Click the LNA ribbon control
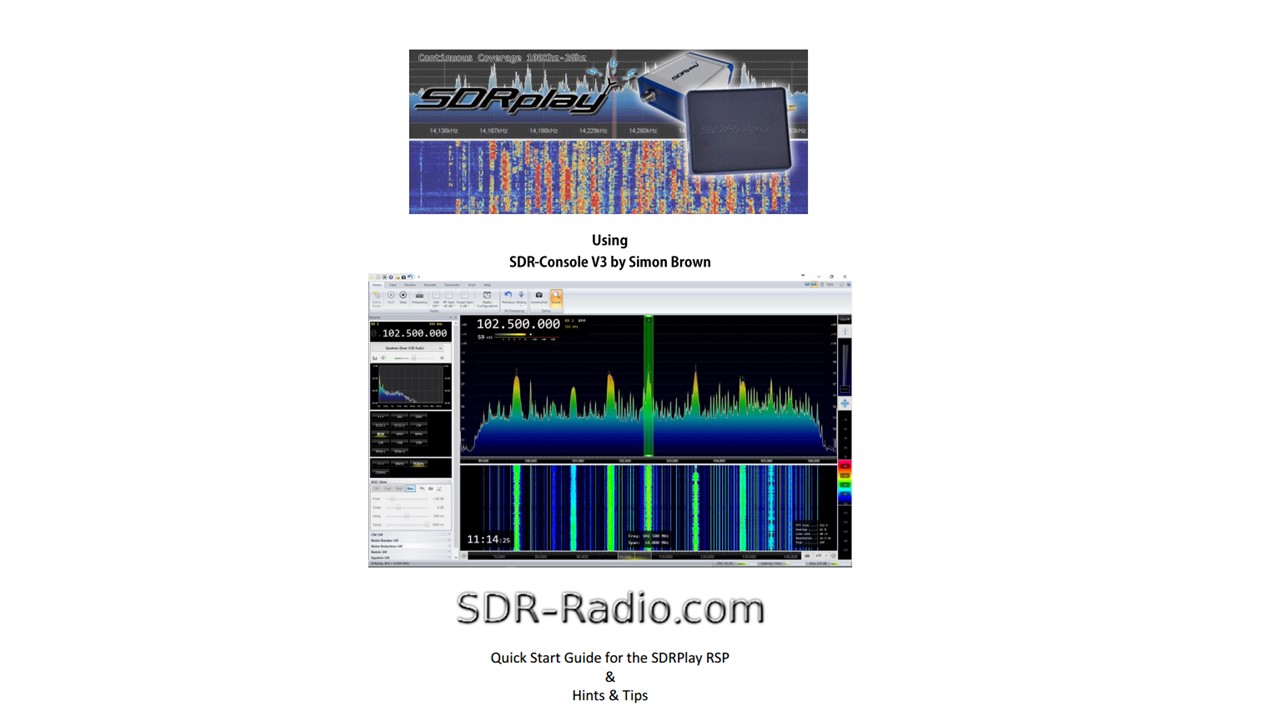The image size is (1280, 720). point(436,299)
